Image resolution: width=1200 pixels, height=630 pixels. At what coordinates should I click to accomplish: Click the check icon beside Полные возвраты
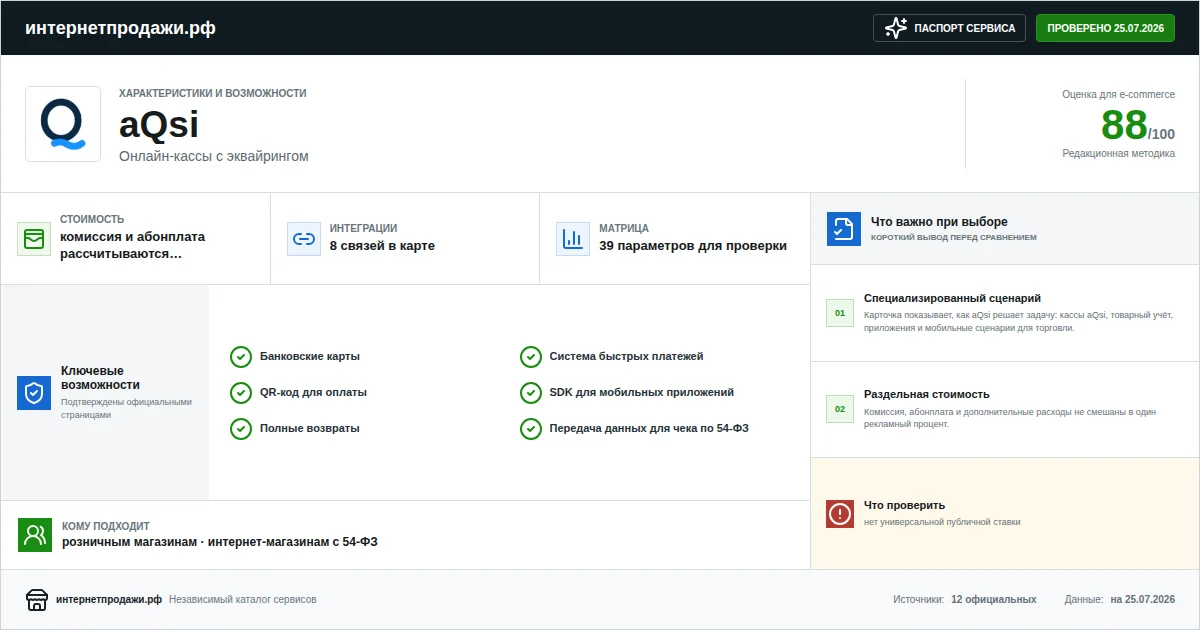pos(241,429)
